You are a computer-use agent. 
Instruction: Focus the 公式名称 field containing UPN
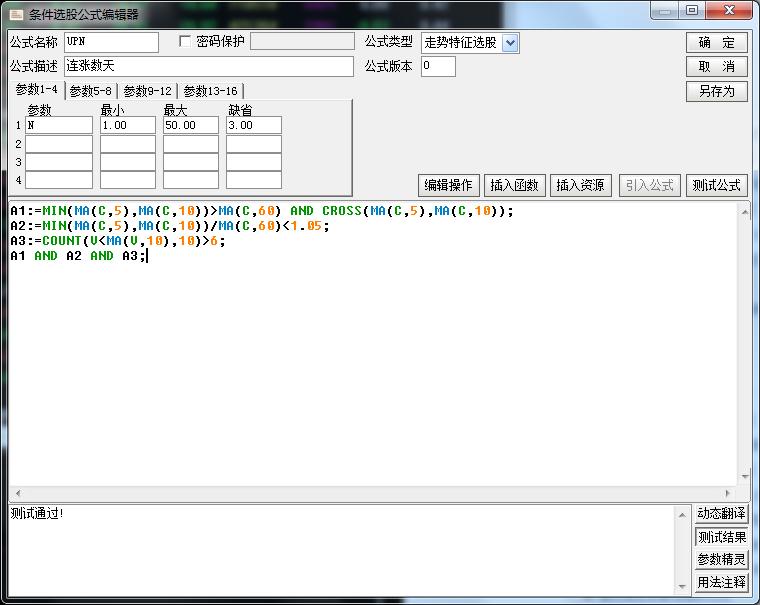111,42
